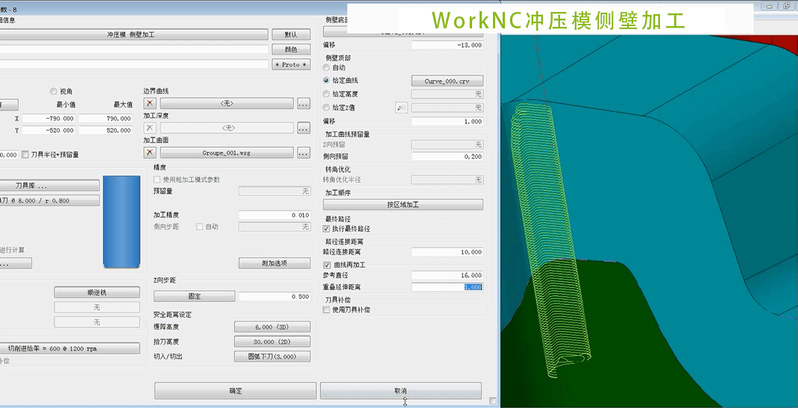Image resolution: width=798 pixels, height=408 pixels.
Task: Click the 路径连接距离 field showing 10.000
Action: tap(447, 252)
